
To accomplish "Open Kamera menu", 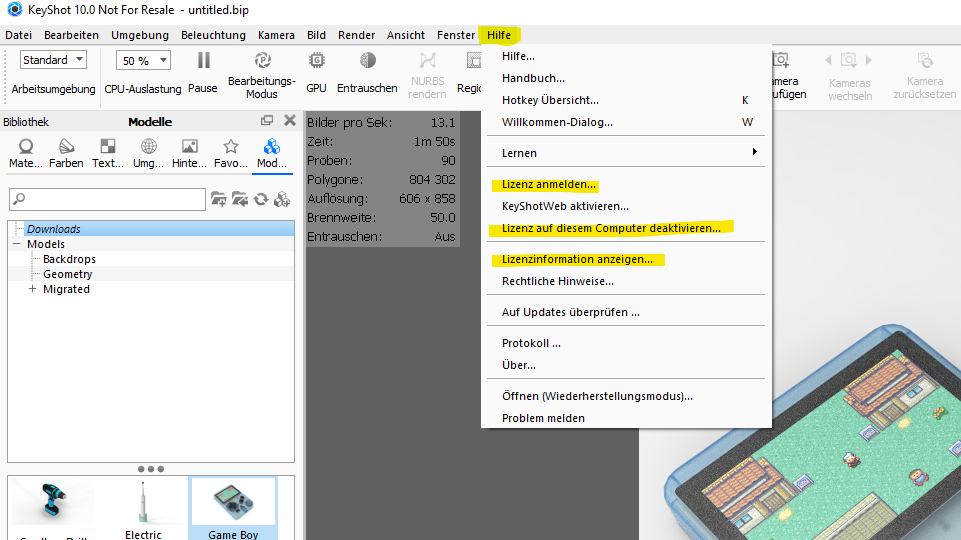I will 276,35.
